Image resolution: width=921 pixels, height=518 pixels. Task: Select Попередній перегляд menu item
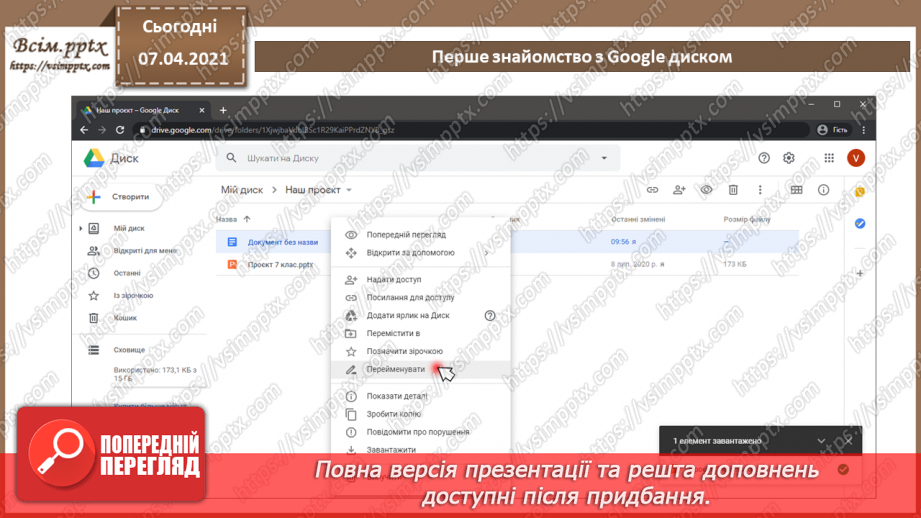(421, 235)
